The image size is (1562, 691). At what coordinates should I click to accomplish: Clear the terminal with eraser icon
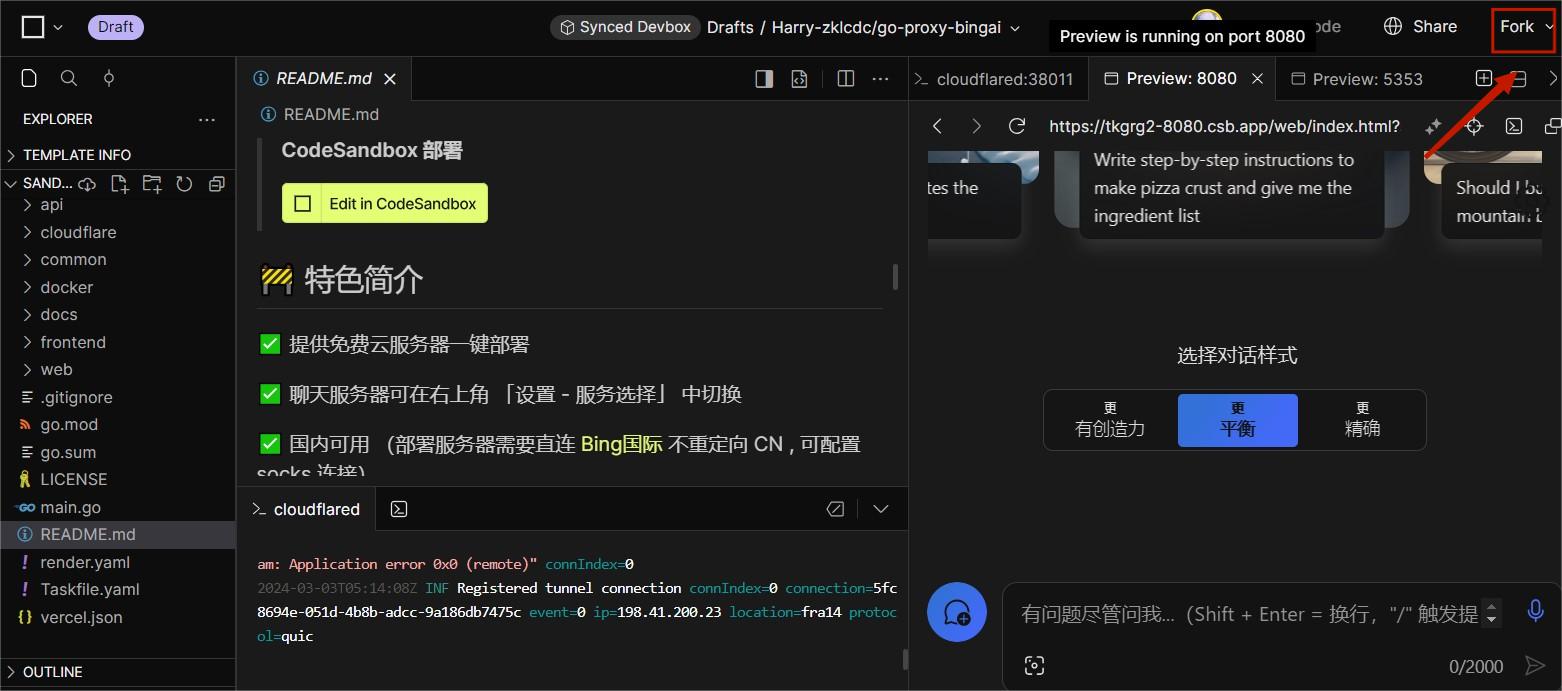(x=836, y=509)
